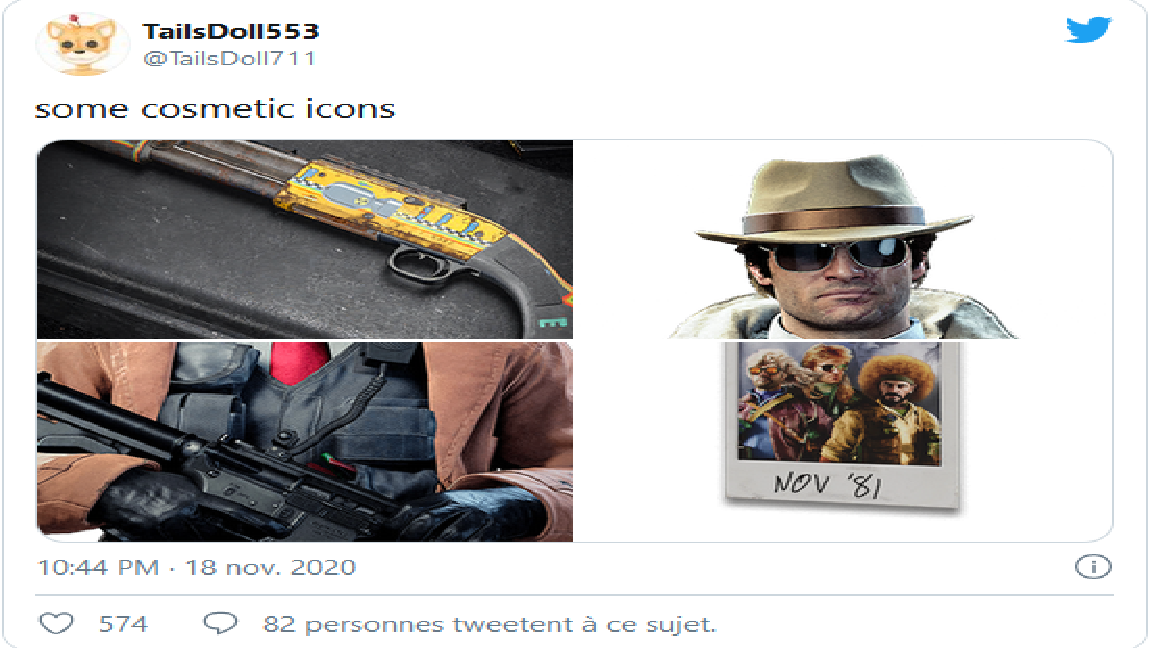Image resolution: width=1152 pixels, height=648 pixels.
Task: Click the 574 likes count
Action: coord(123,624)
